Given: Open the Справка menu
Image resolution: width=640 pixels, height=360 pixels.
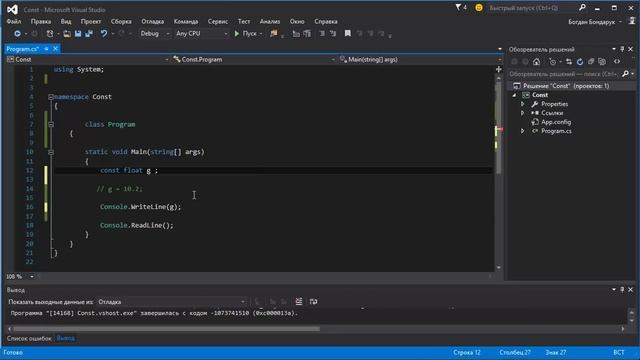Looking at the screenshot, I should [x=326, y=21].
